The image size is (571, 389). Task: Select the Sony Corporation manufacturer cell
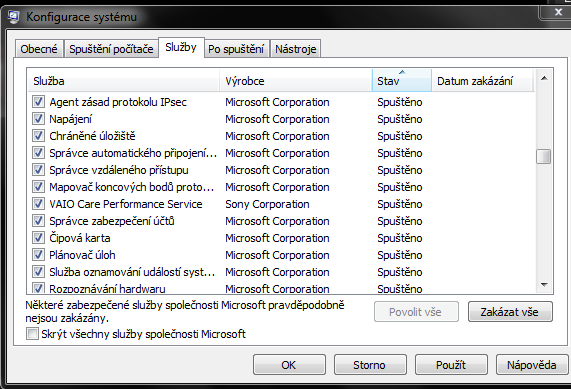(x=267, y=204)
